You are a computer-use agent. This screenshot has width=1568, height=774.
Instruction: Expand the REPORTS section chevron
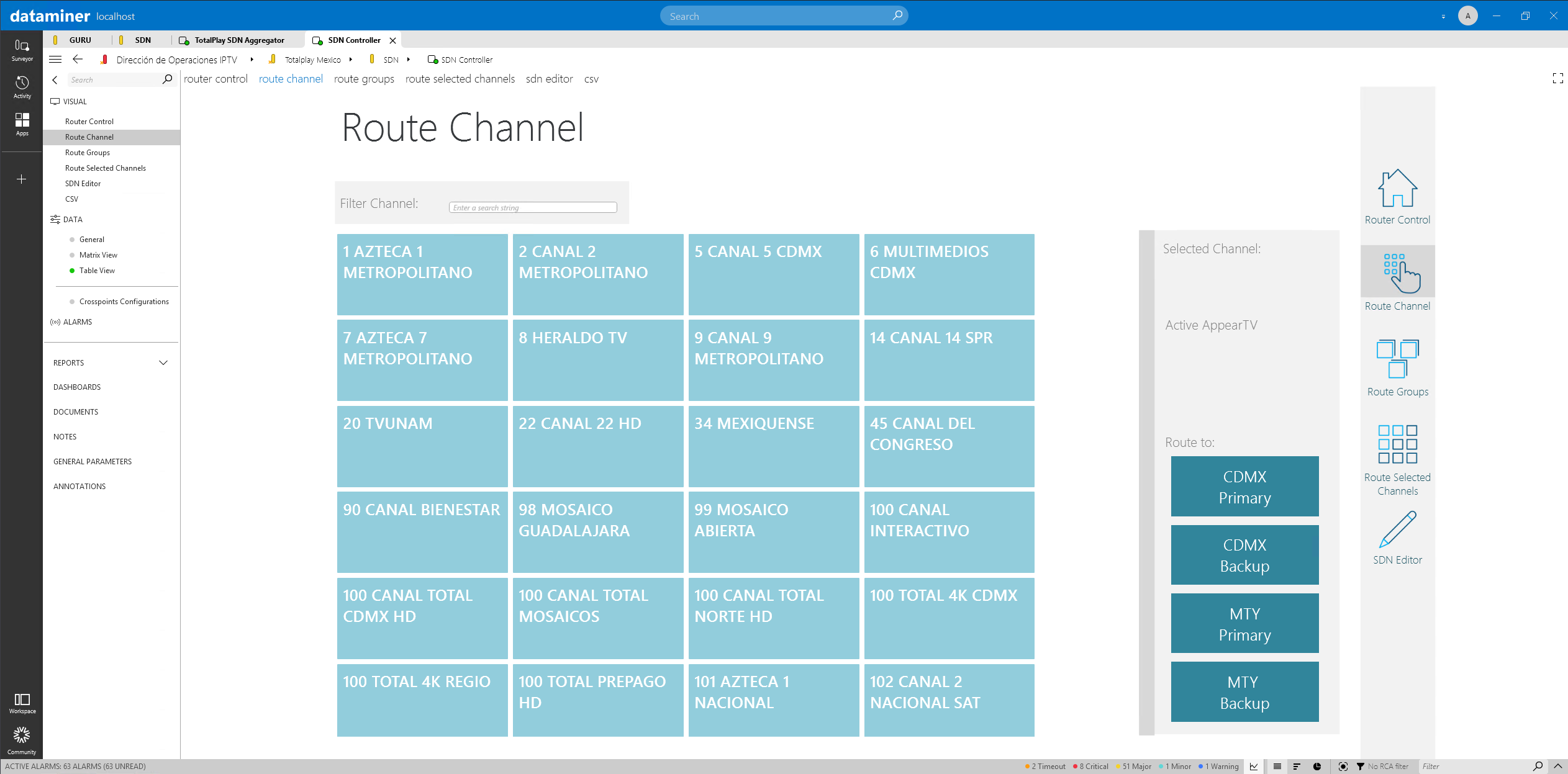[163, 363]
